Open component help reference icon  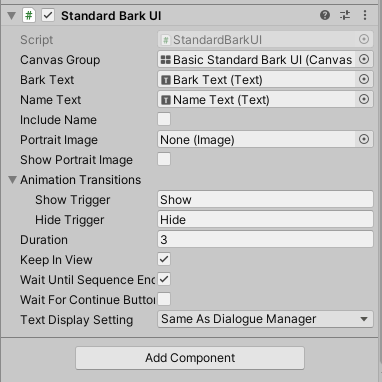click(x=325, y=15)
